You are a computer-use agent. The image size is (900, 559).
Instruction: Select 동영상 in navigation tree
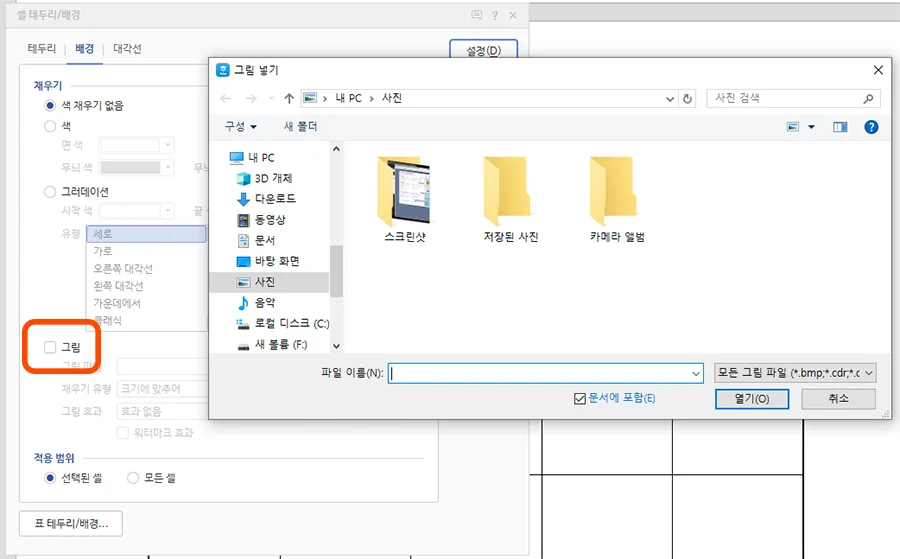(x=261, y=219)
